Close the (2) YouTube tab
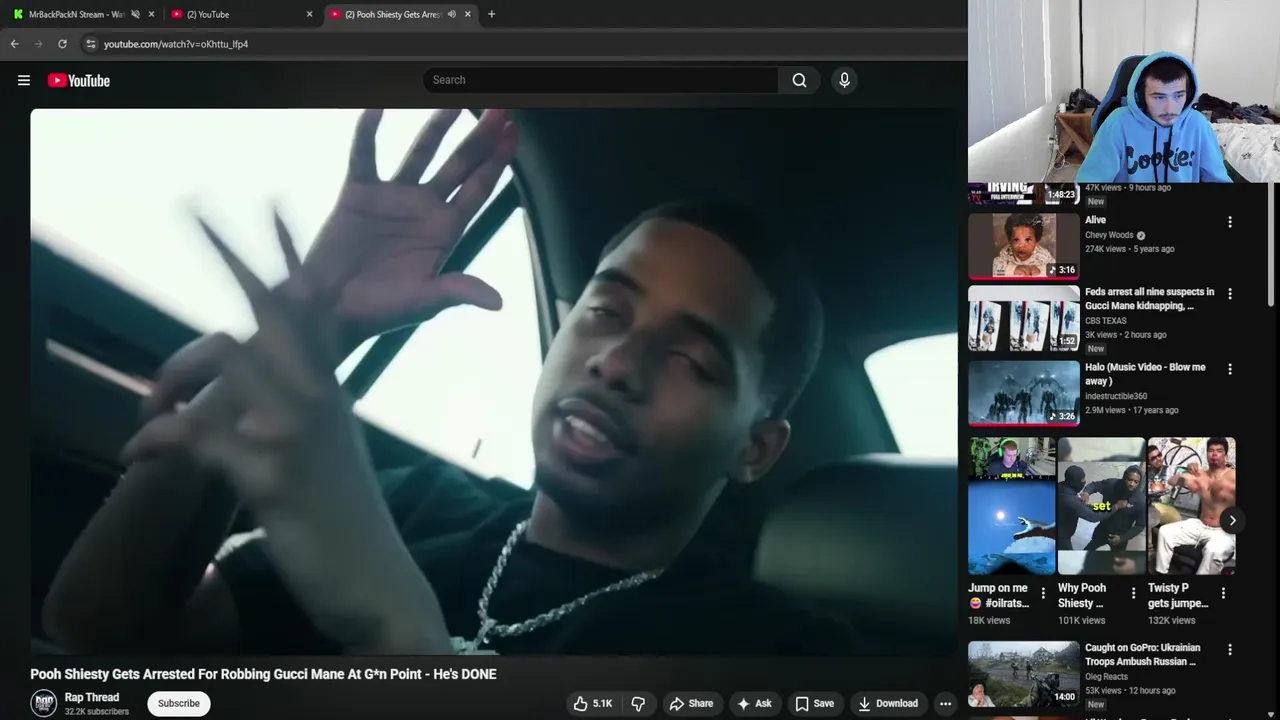The image size is (1280, 720). (309, 14)
